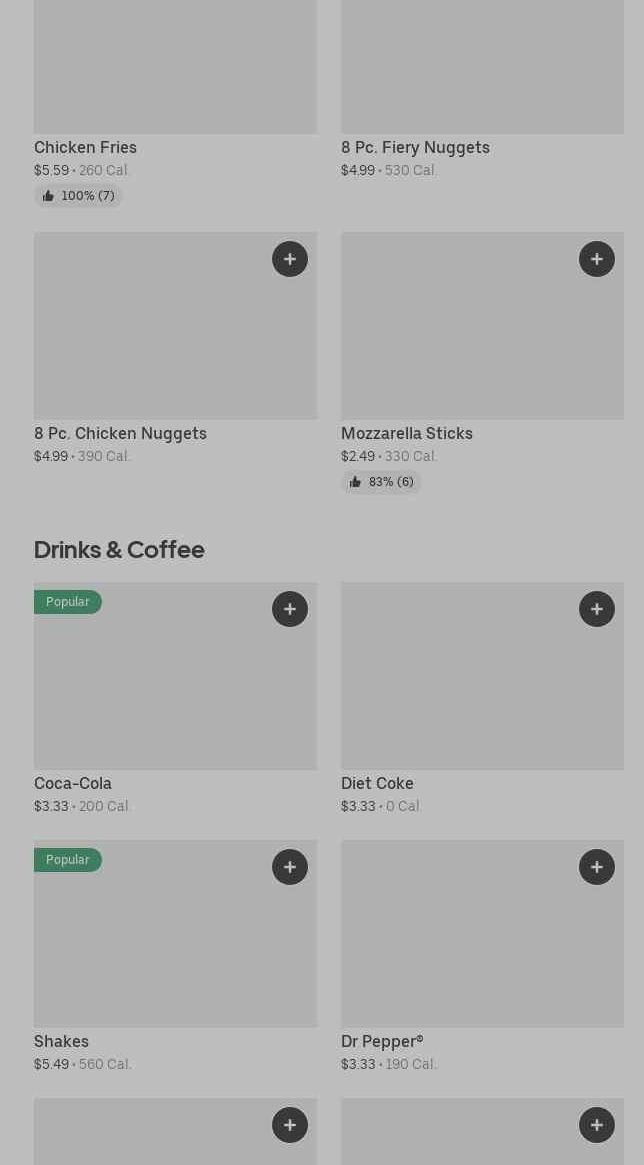Open 8 Pc. Fiery Nuggets item
The height and width of the screenshot is (1165, 644).
point(415,148)
